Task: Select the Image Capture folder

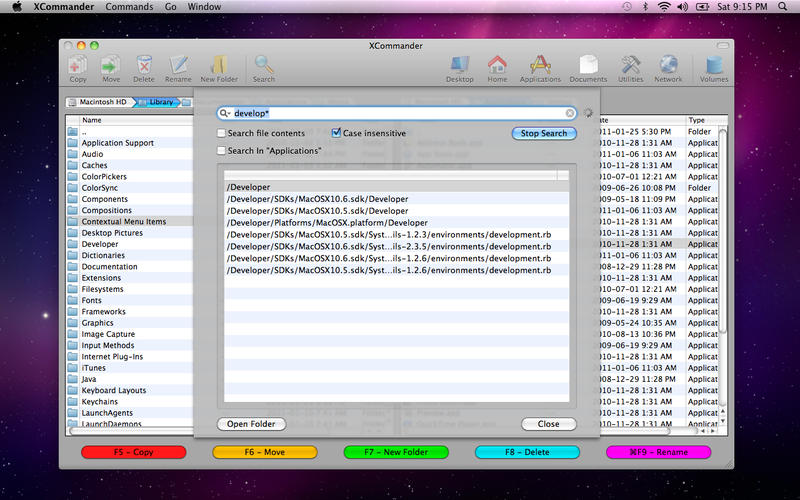Action: pos(130,334)
